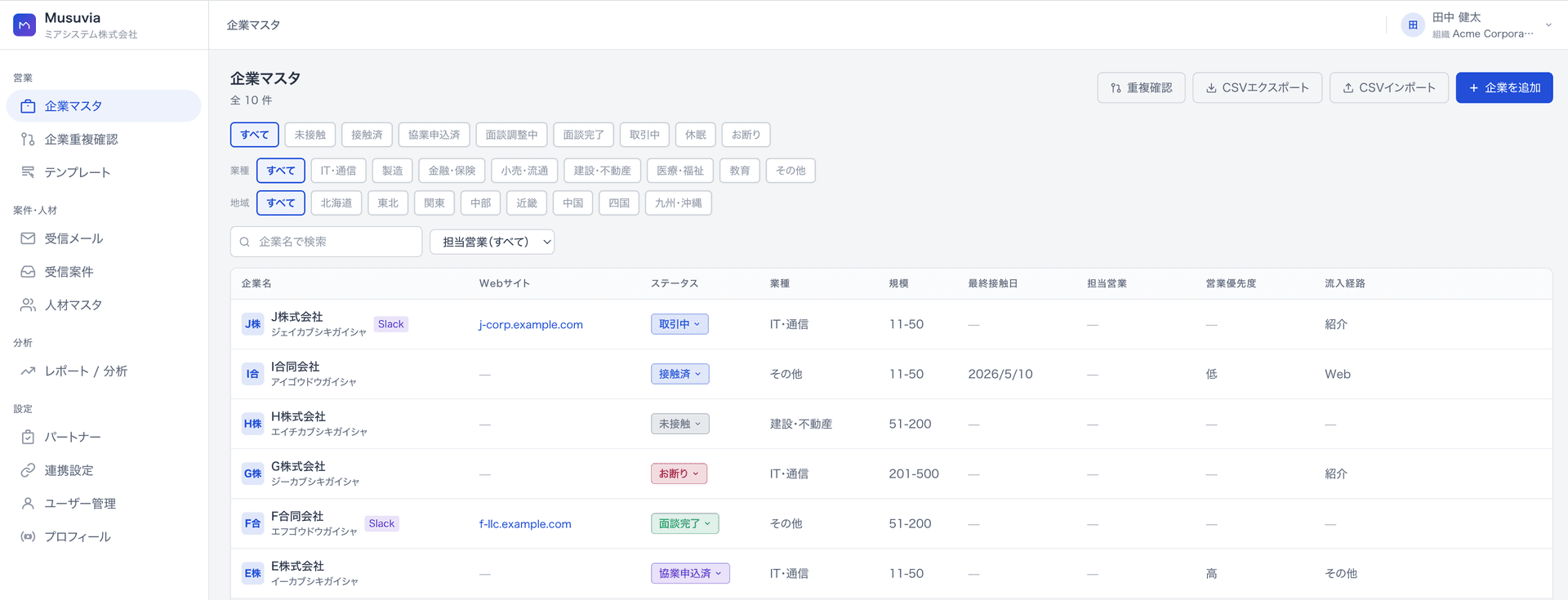1568x600 pixels.
Task: Open f-llc.example.com link
Action: tap(525, 524)
